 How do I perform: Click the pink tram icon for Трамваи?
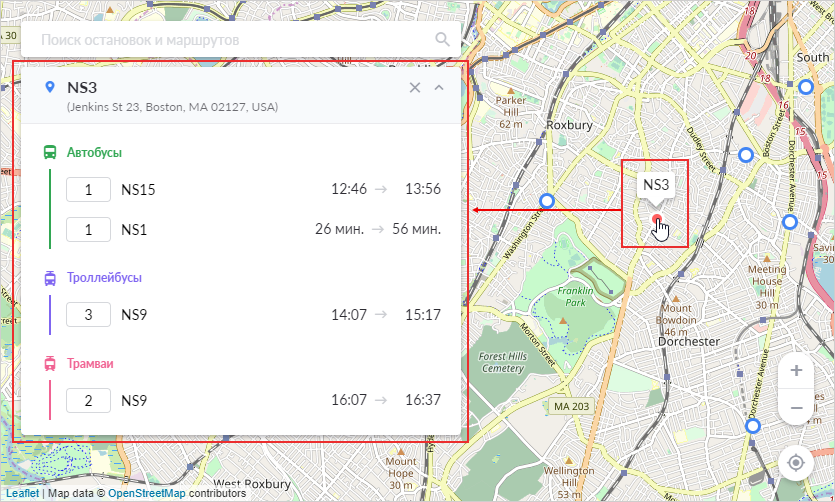click(x=50, y=364)
